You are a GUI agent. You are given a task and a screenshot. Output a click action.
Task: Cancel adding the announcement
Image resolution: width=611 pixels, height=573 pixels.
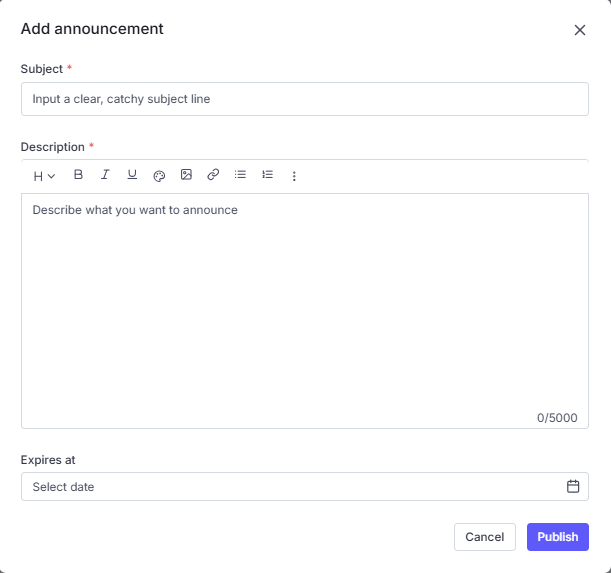click(x=484, y=537)
